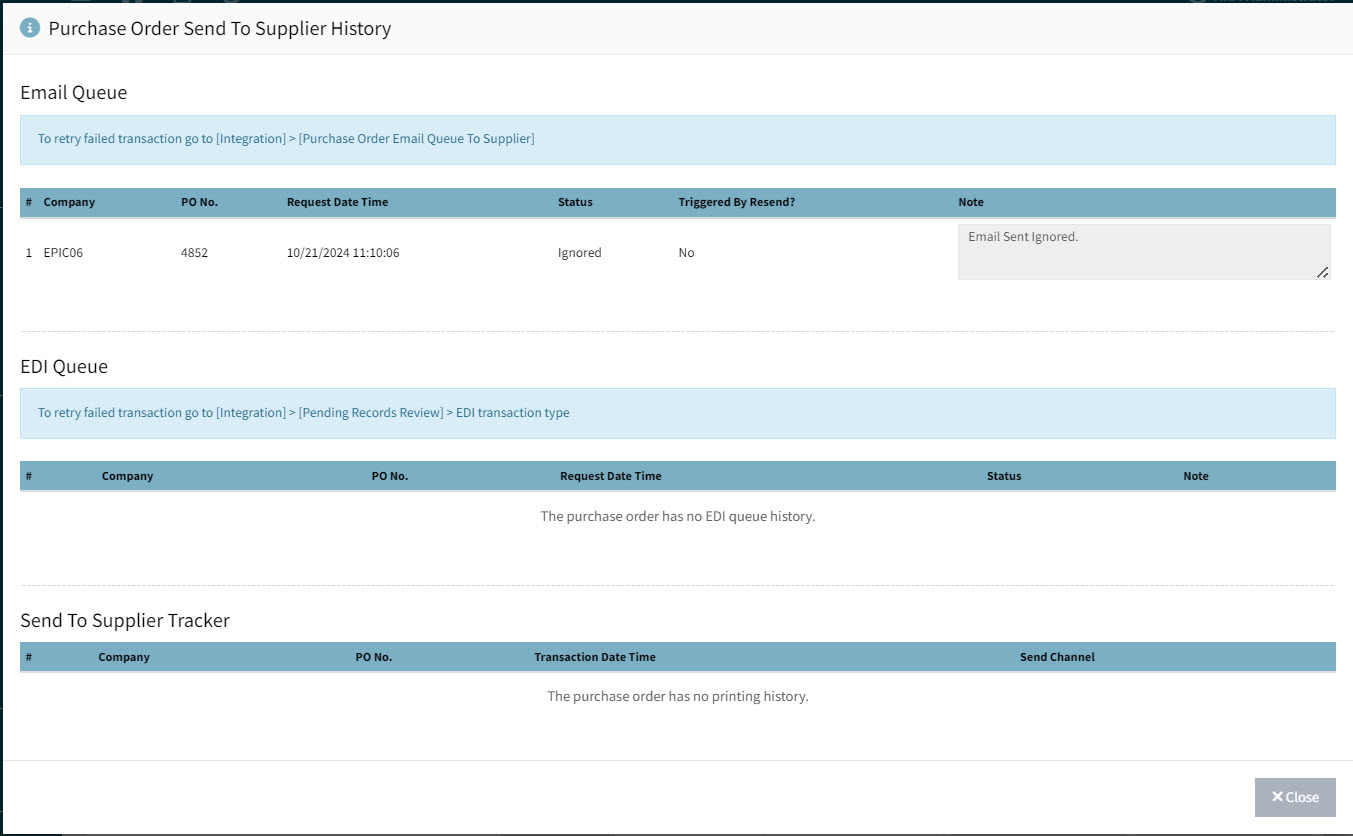Viewport: 1353px width, 836px height.
Task: Select the 'Transaction Date Time' column header
Action: tap(595, 657)
